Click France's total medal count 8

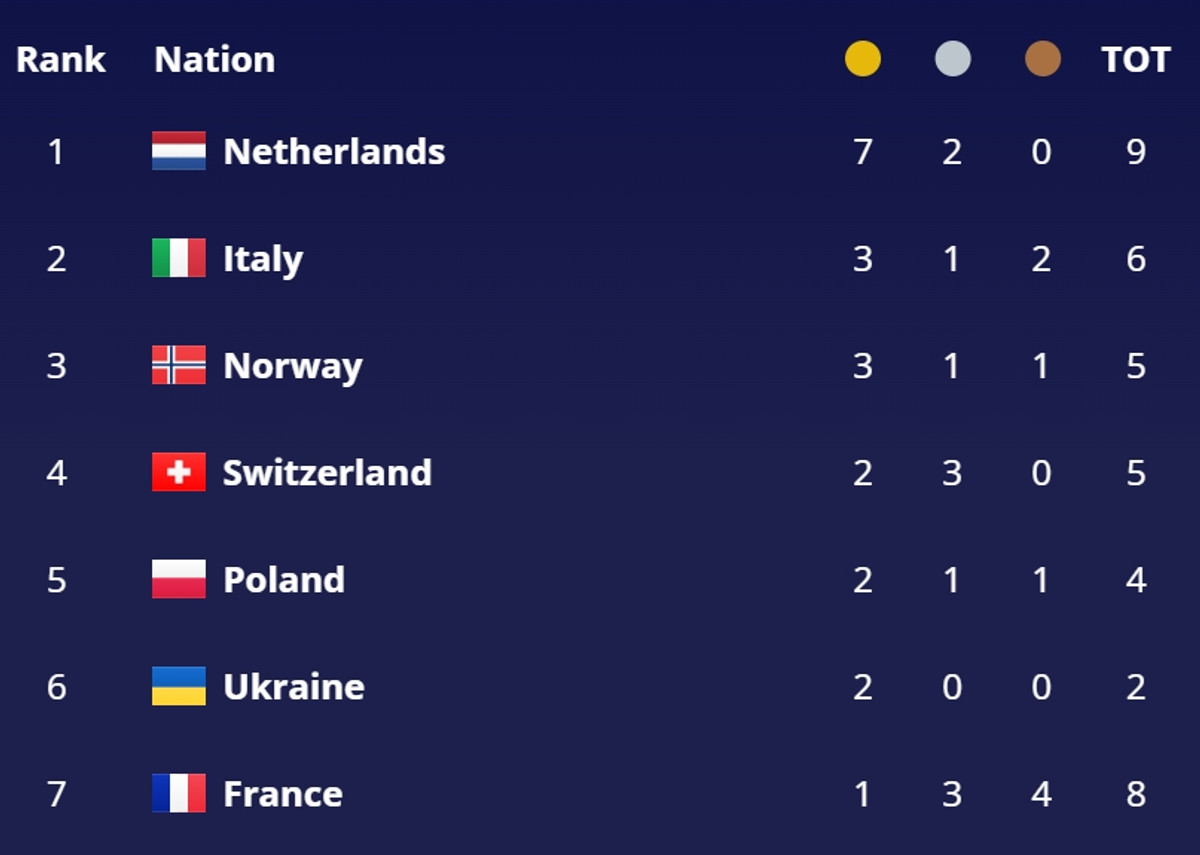pos(1135,794)
